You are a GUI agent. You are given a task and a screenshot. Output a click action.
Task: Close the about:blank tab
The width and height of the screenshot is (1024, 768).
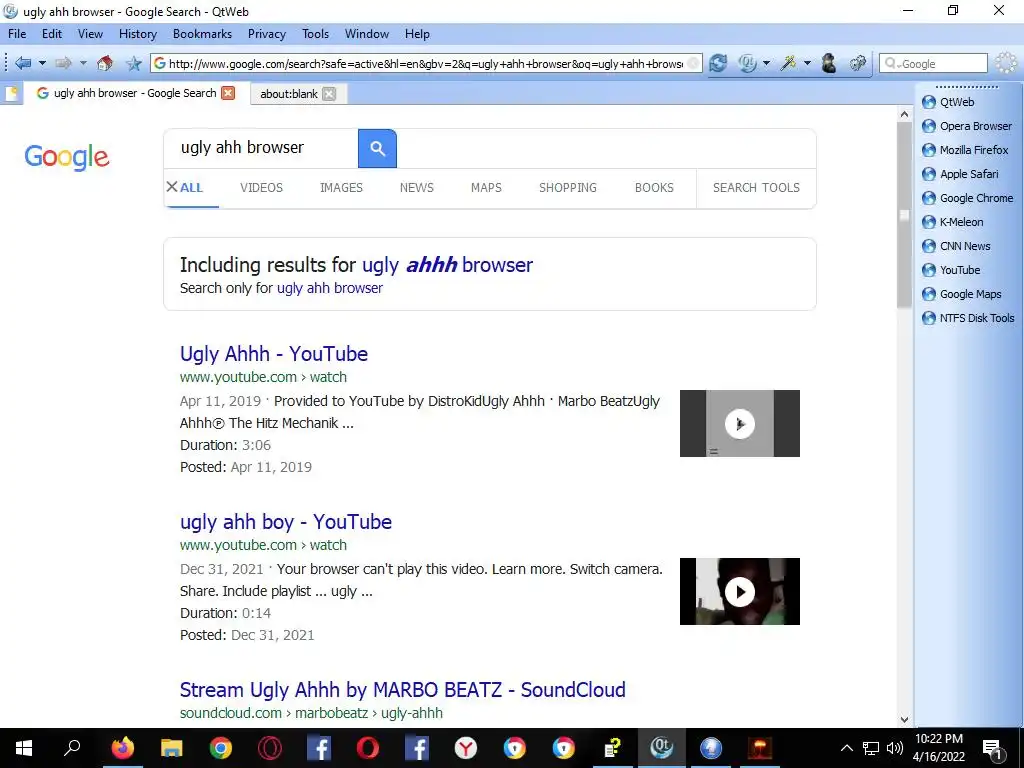(x=329, y=93)
